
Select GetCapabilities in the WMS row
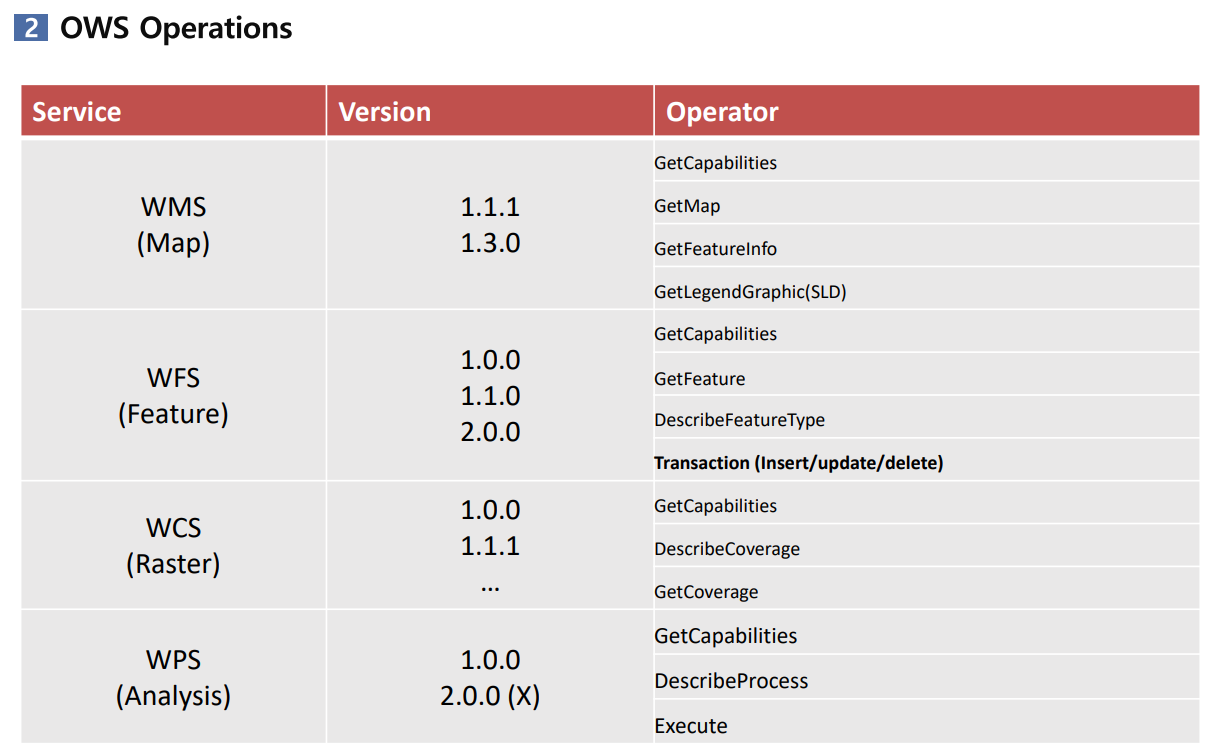pyautogui.click(x=927, y=161)
